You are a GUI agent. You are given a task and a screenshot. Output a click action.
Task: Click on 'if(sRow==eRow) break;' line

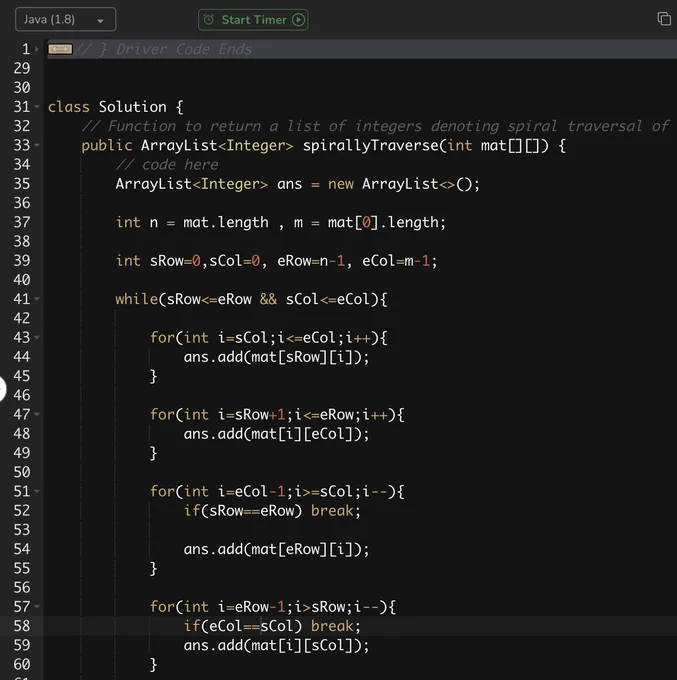tap(272, 511)
